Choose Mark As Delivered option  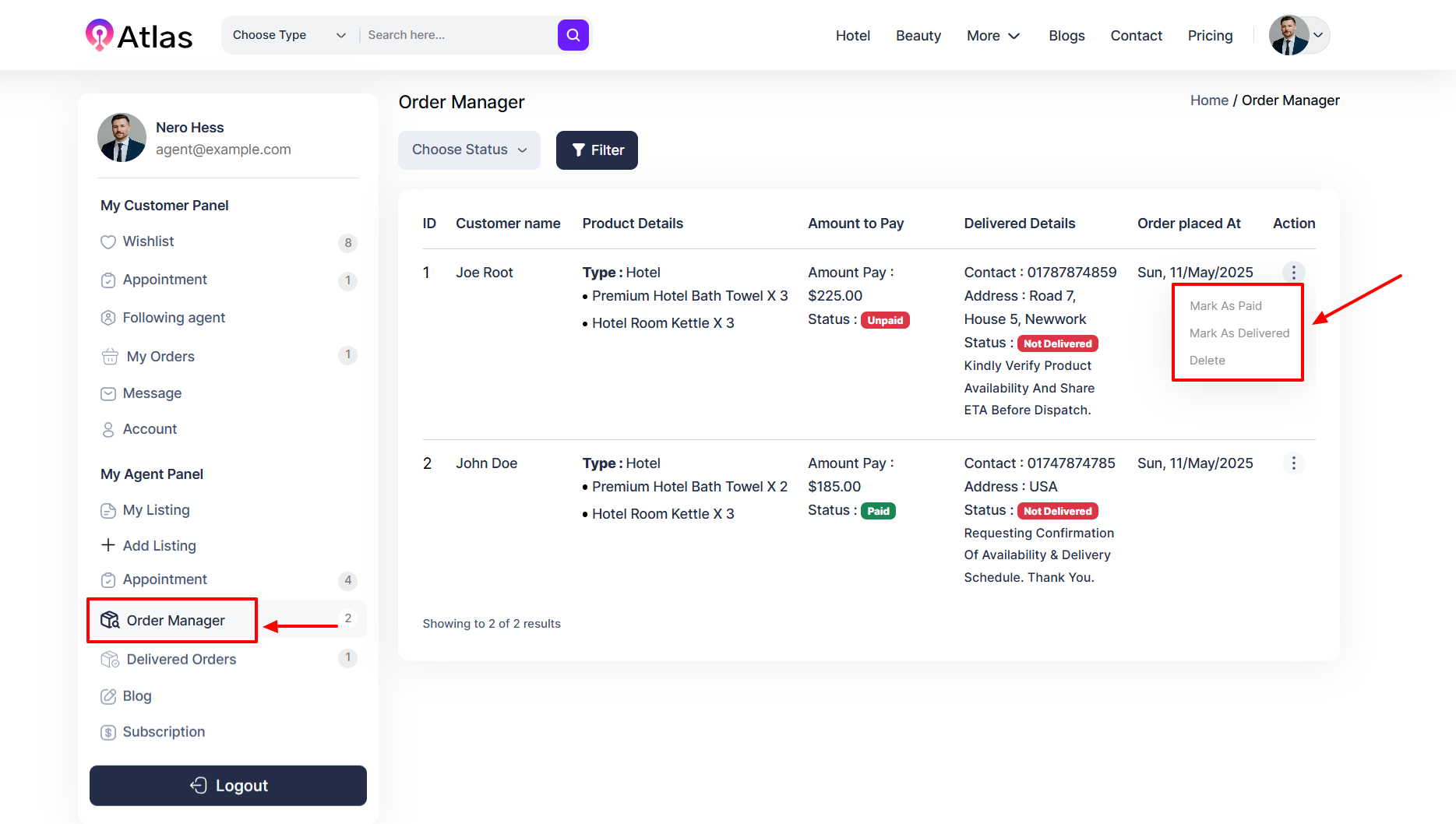click(x=1239, y=333)
